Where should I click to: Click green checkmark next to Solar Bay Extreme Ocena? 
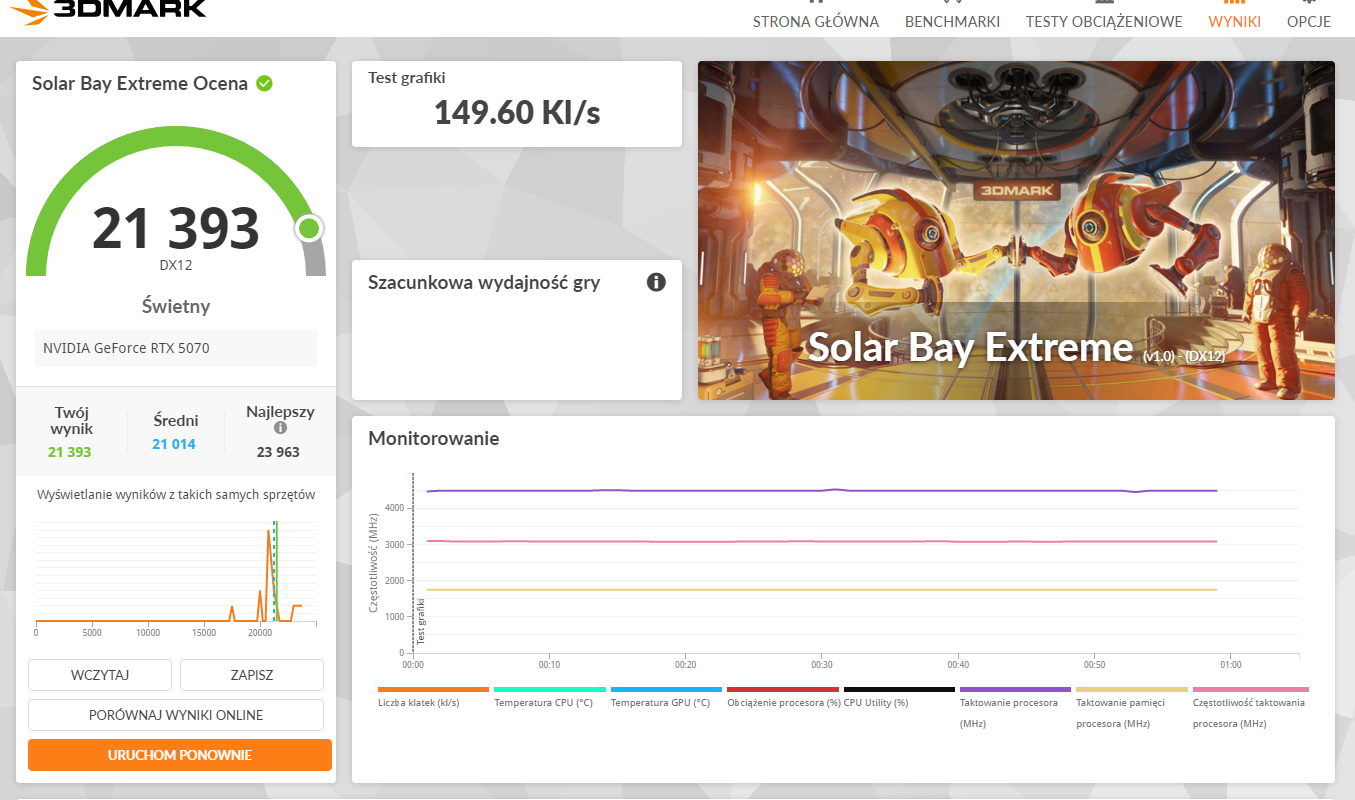264,83
